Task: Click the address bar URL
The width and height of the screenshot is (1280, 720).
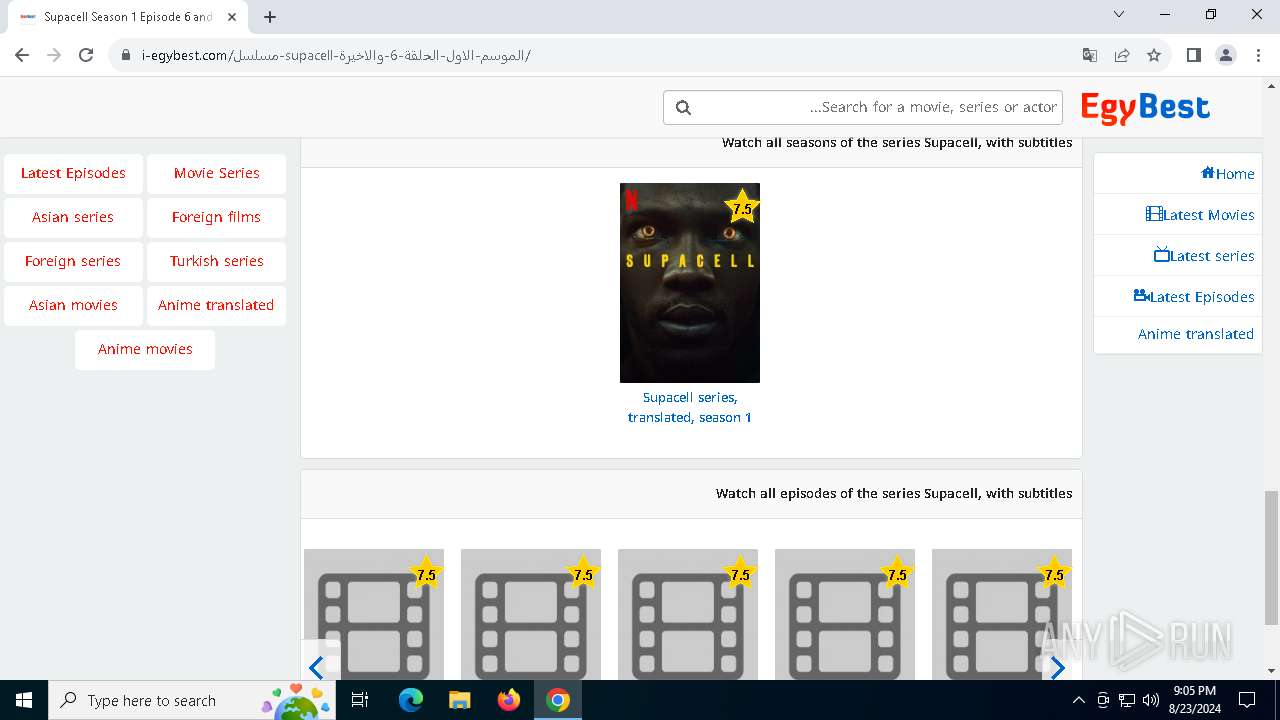Action: coord(336,55)
